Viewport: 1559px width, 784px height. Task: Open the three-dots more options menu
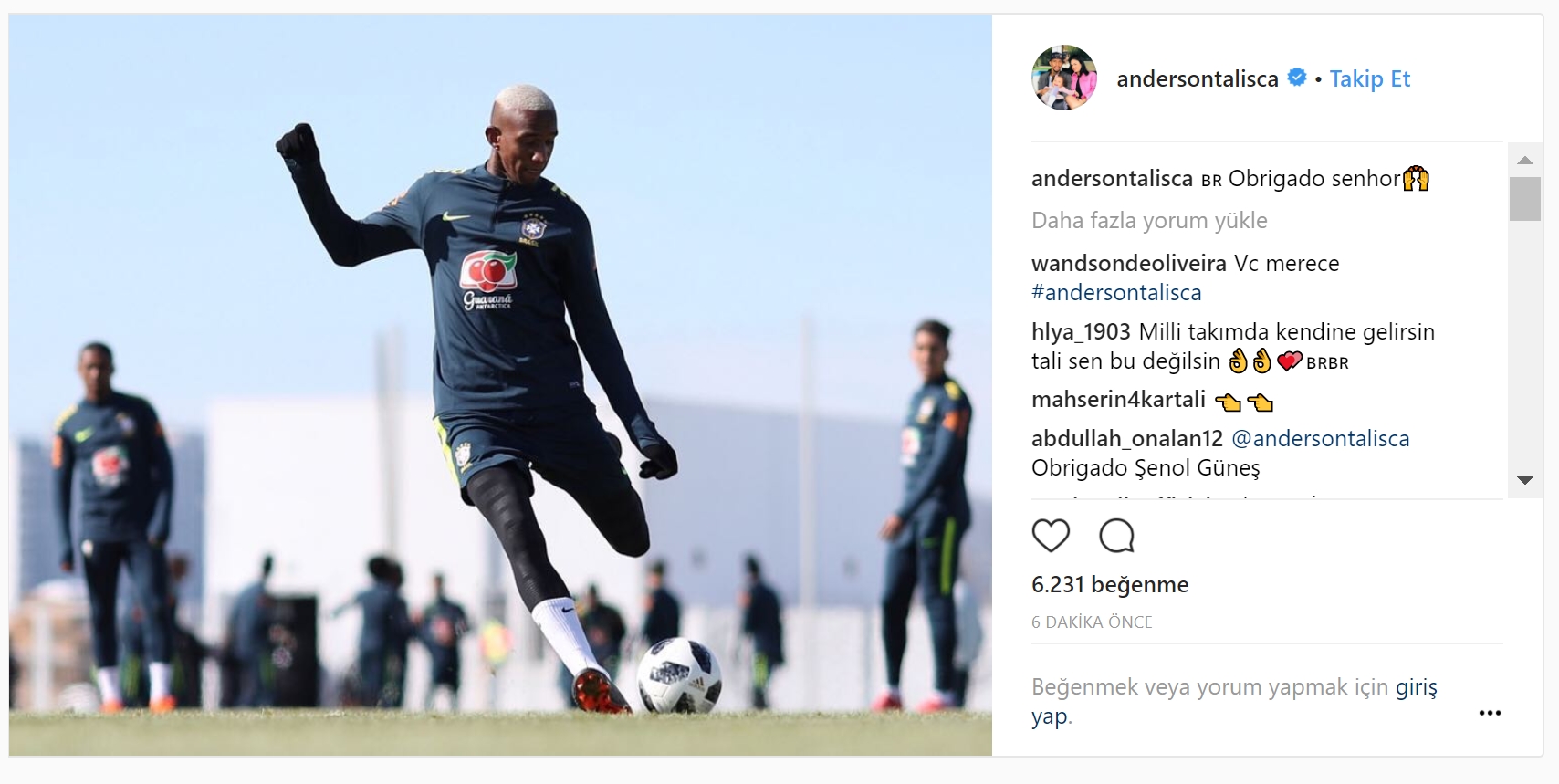pyautogui.click(x=1490, y=713)
